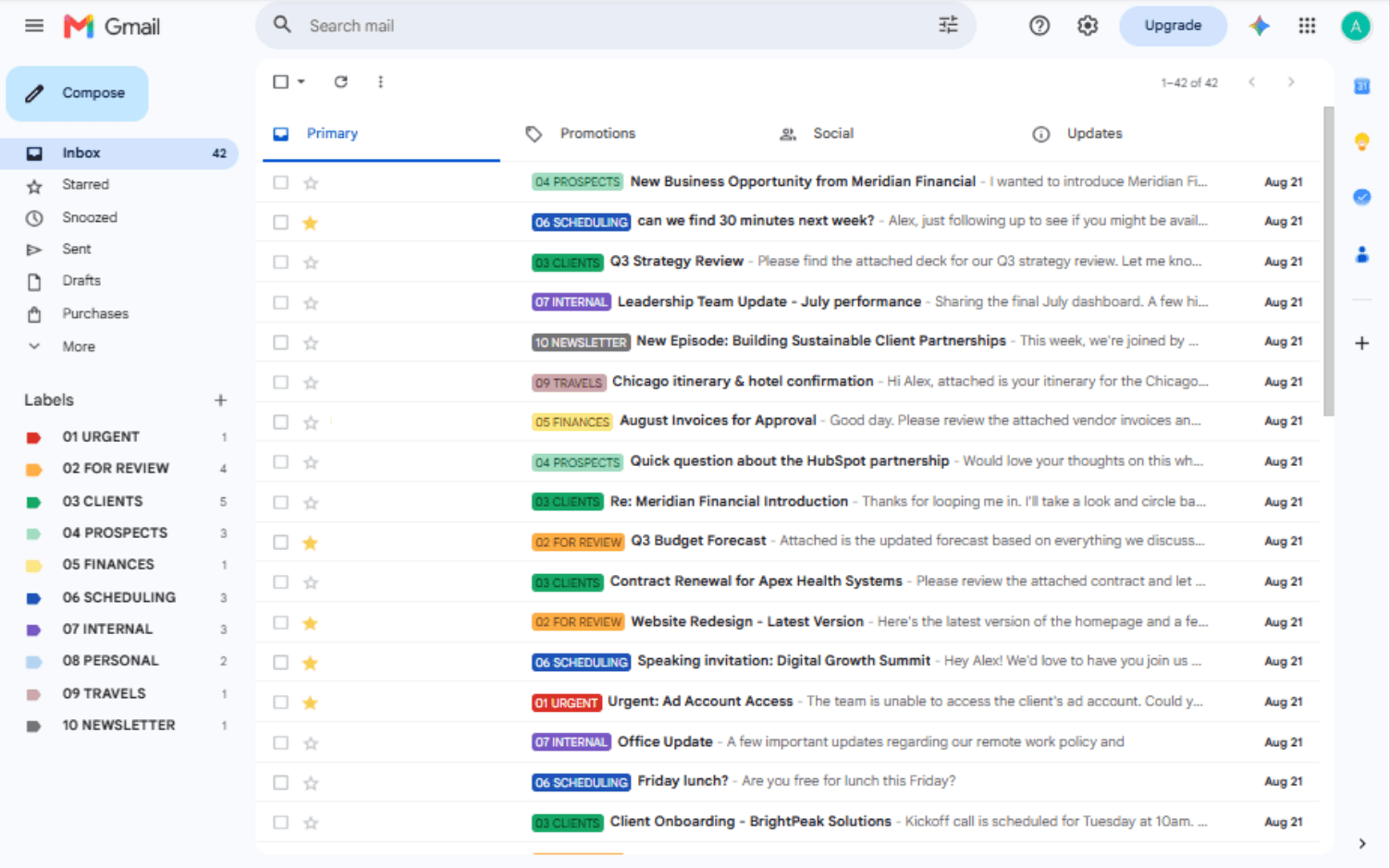Viewport: 1390px width, 868px height.
Task: Expand the hidden side panel chevron
Action: pyautogui.click(x=1361, y=843)
